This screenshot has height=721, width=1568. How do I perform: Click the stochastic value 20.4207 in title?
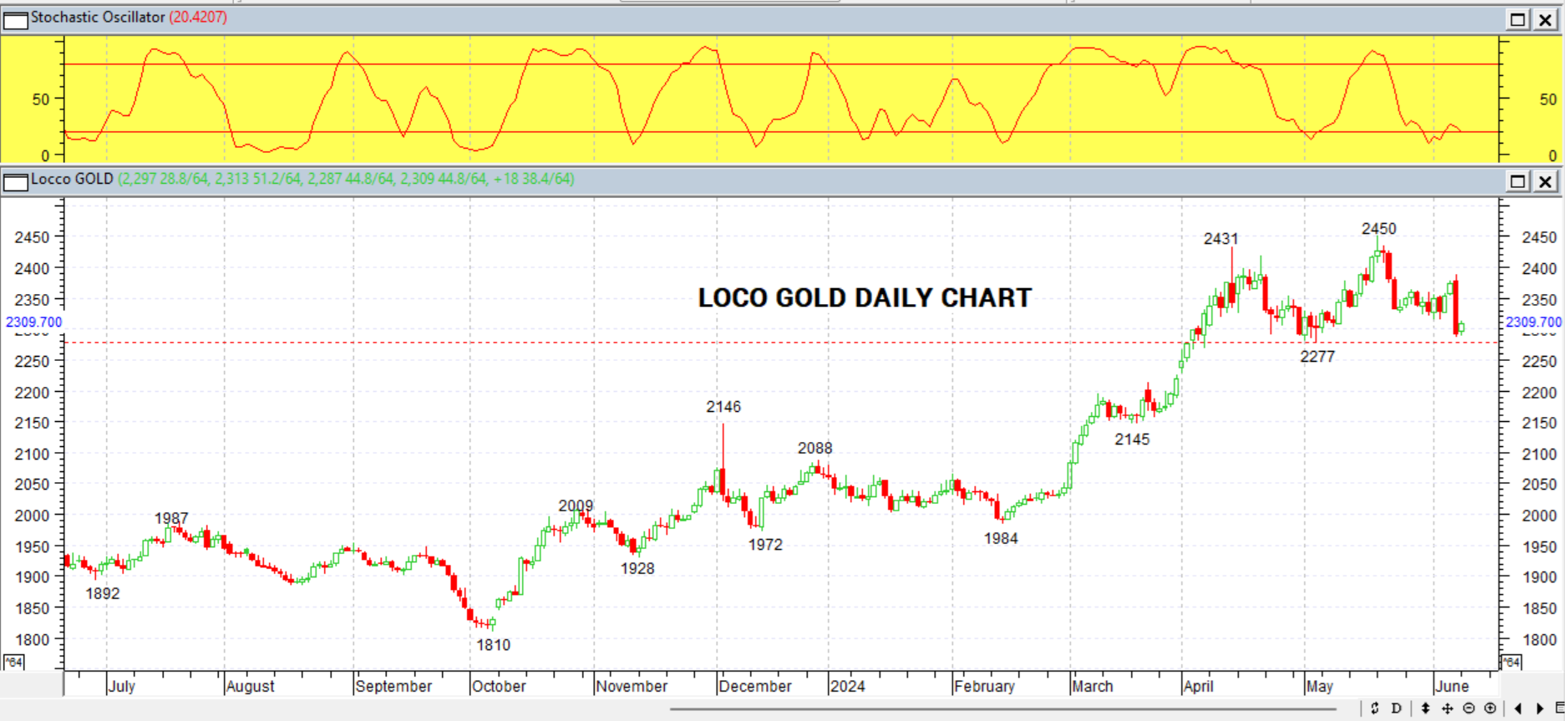tap(198, 17)
